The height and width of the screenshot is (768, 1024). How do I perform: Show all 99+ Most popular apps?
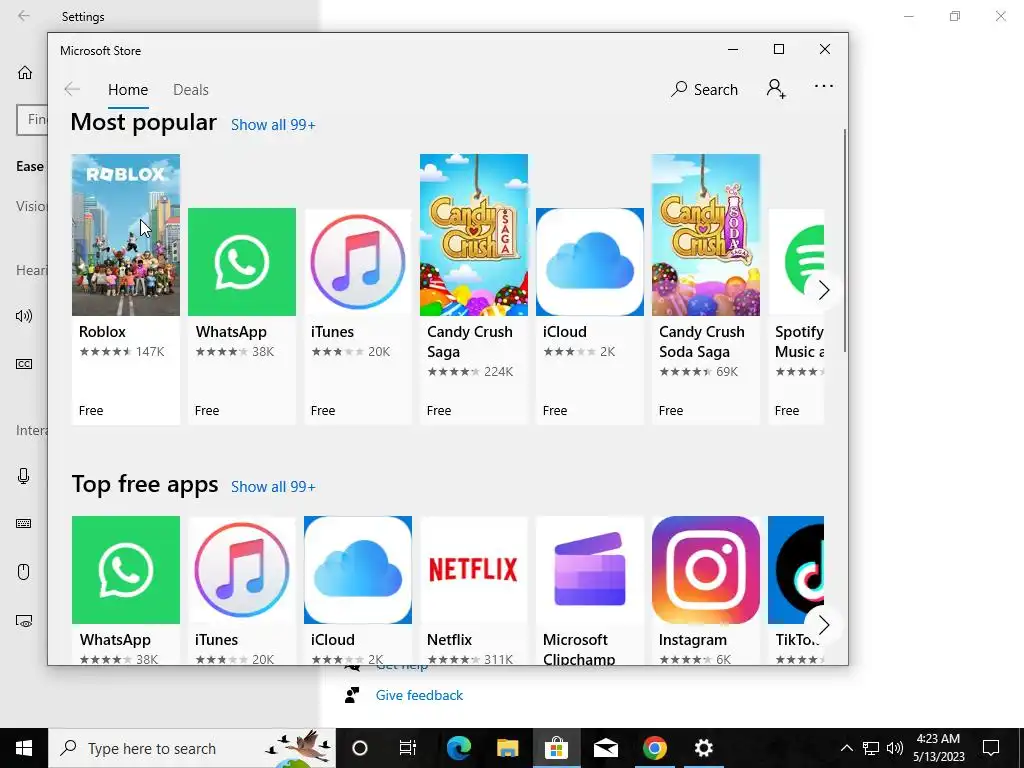click(x=273, y=125)
